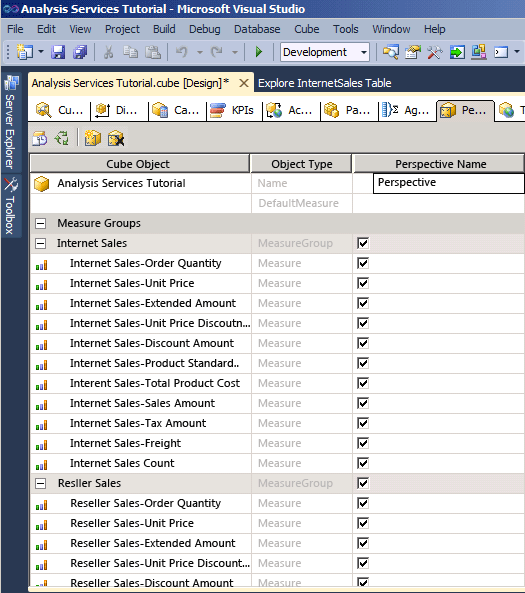Open the Redo history dropdown arrow
525x593 pixels.
click(235, 52)
